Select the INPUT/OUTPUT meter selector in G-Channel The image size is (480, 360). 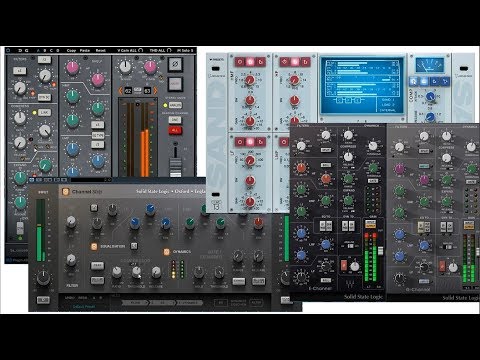[x=469, y=225]
